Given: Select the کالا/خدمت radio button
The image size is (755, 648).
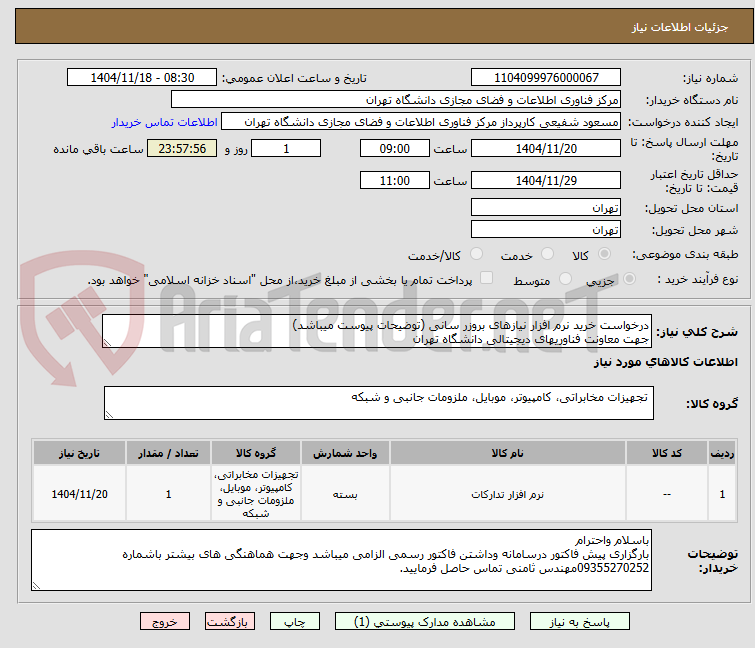Looking at the screenshot, I should click(x=476, y=254).
